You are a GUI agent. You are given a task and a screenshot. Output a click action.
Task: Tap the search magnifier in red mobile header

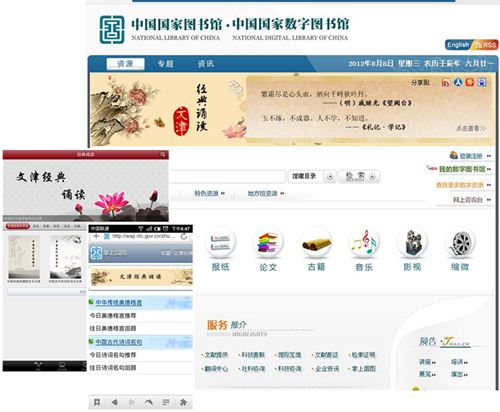(x=163, y=155)
